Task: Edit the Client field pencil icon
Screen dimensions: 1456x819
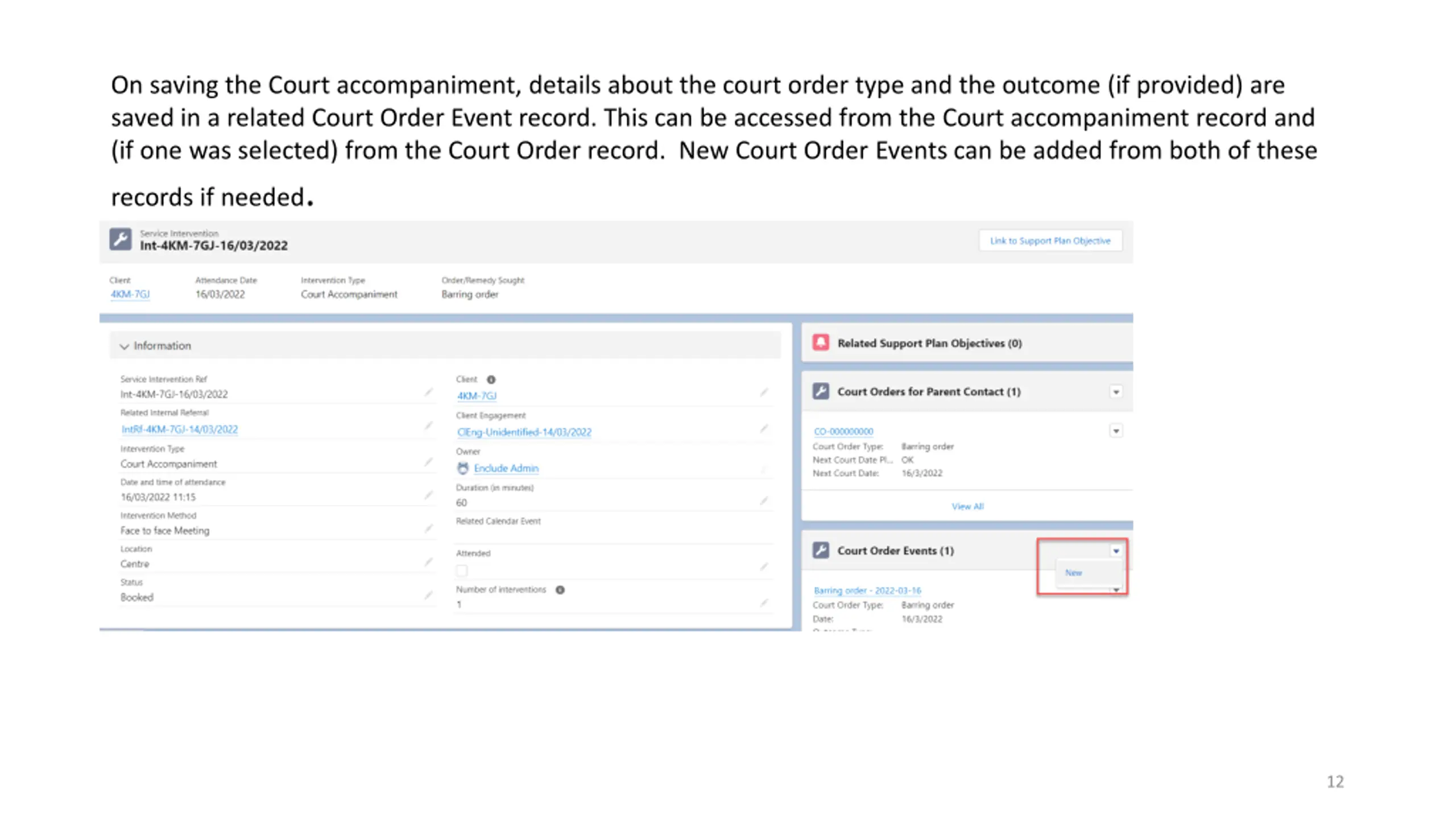Action: pos(764,392)
